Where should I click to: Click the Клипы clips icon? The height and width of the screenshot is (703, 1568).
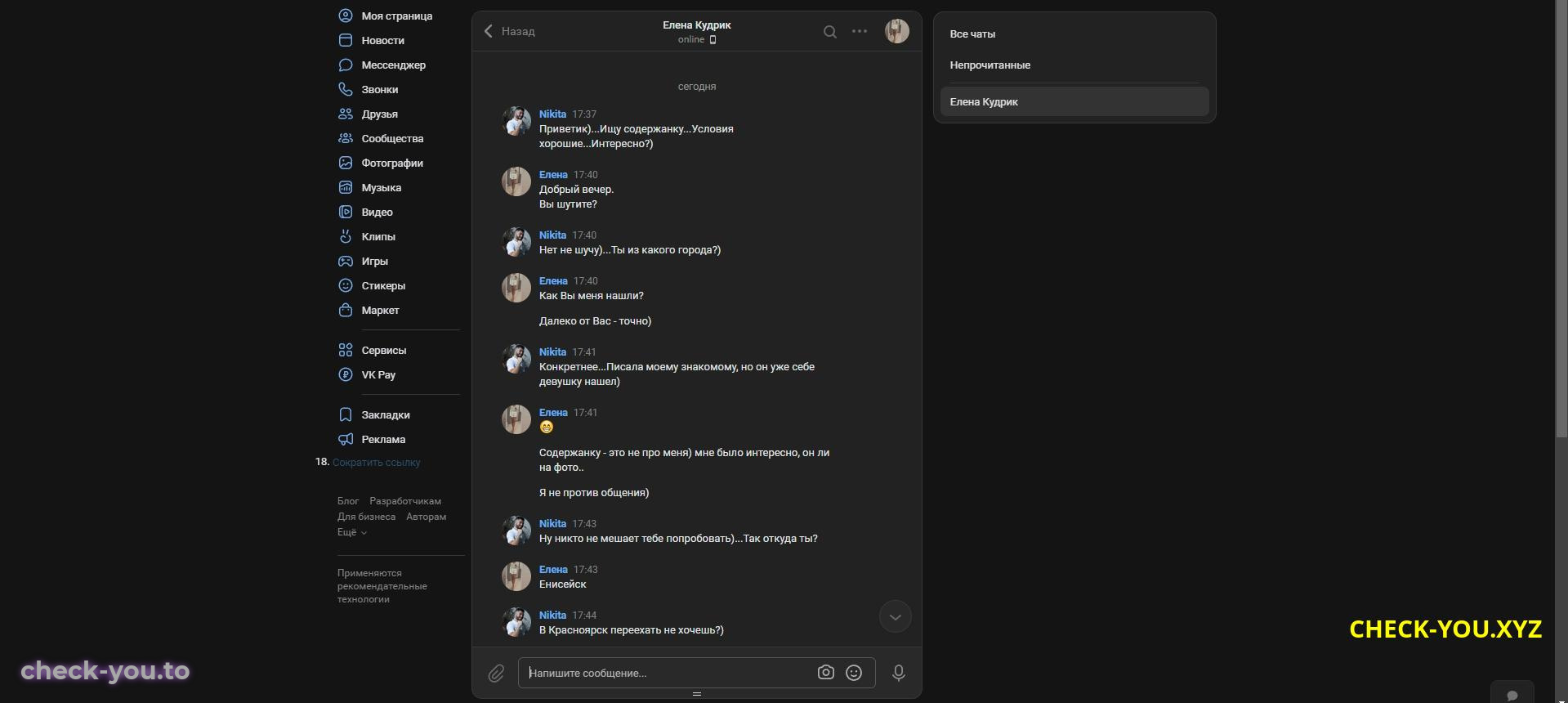[346, 236]
